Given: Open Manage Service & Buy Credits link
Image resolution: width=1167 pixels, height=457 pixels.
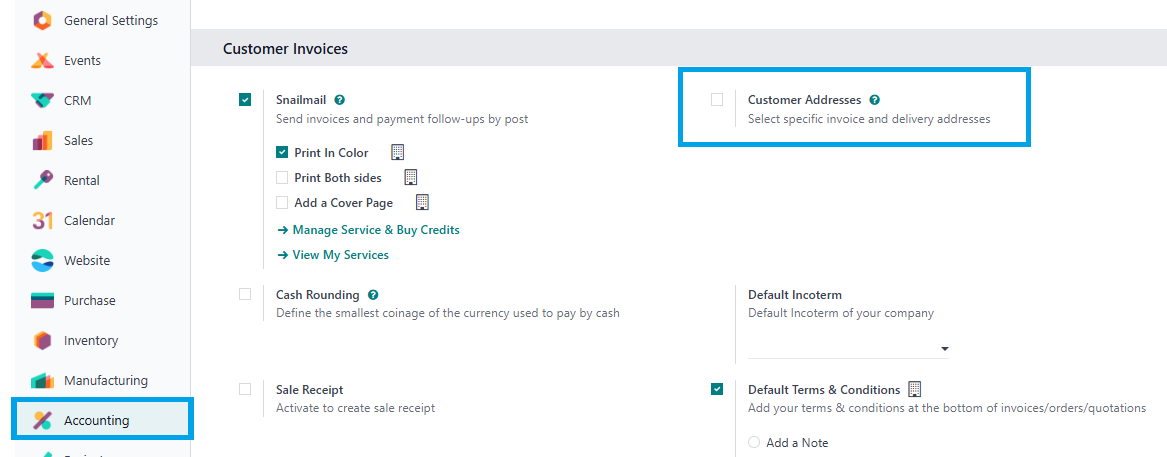Looking at the screenshot, I should 368,230.
